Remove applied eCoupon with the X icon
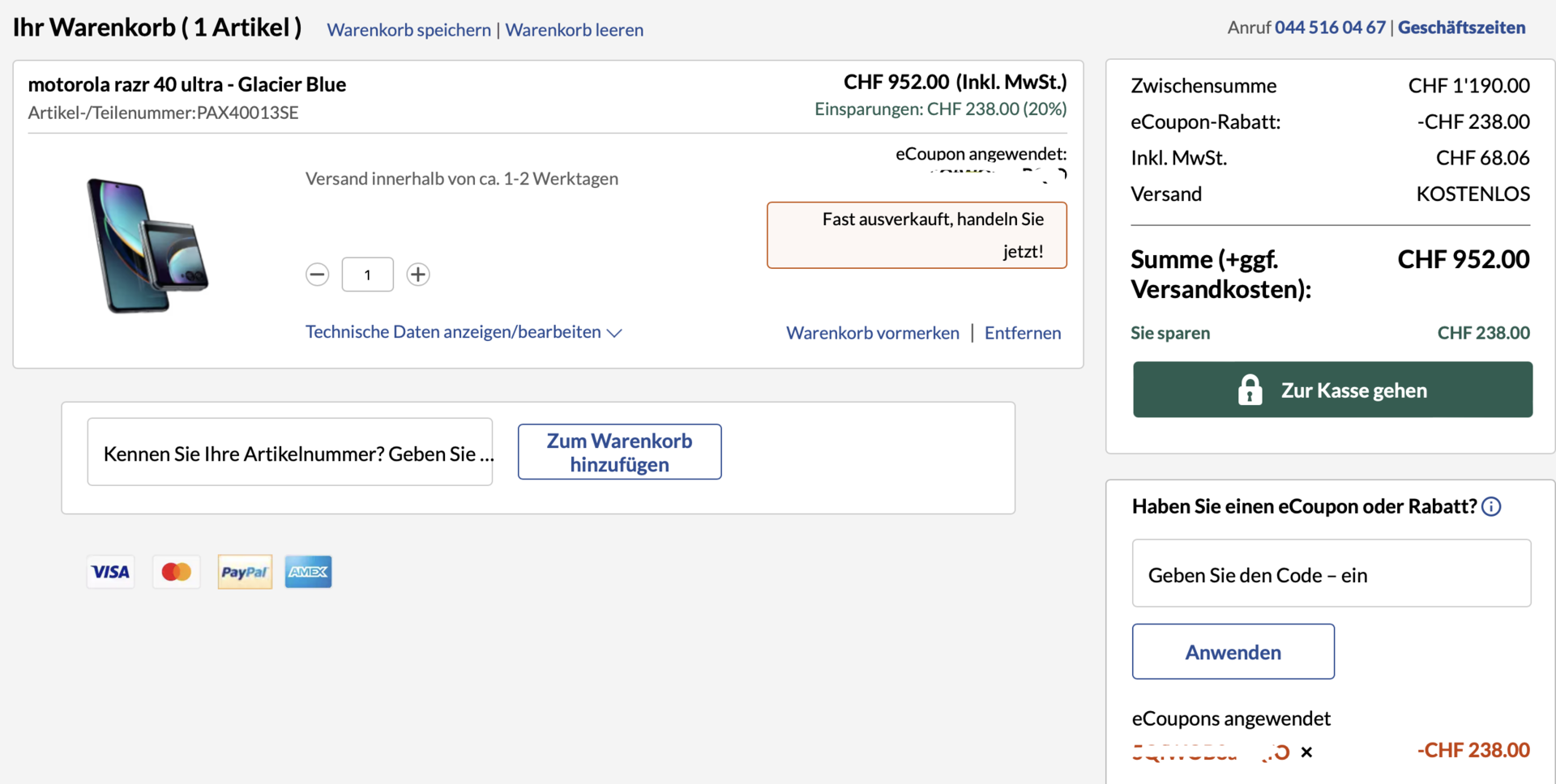This screenshot has width=1556, height=784. pos(1306,752)
